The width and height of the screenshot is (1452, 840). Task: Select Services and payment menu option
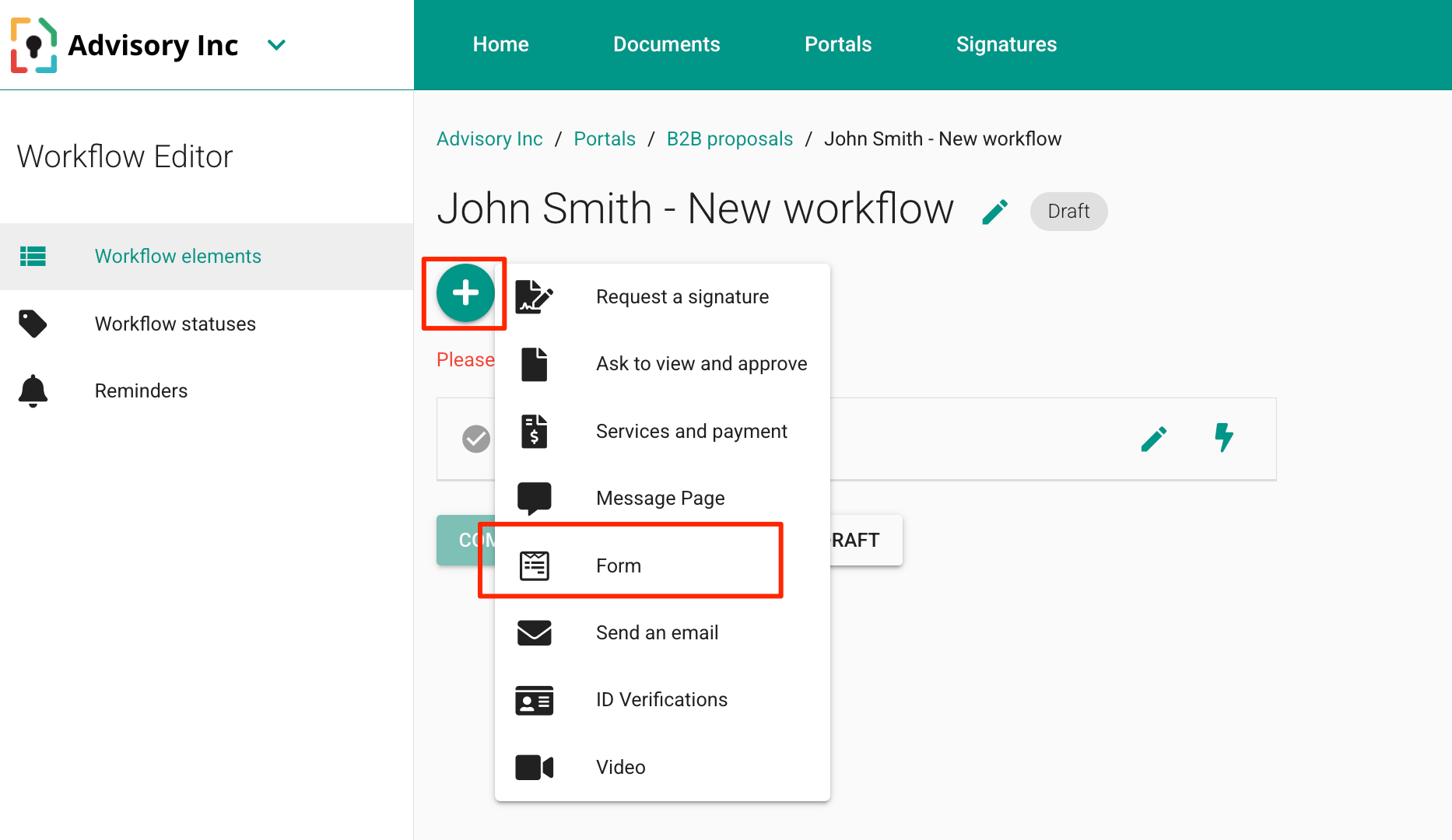[691, 431]
